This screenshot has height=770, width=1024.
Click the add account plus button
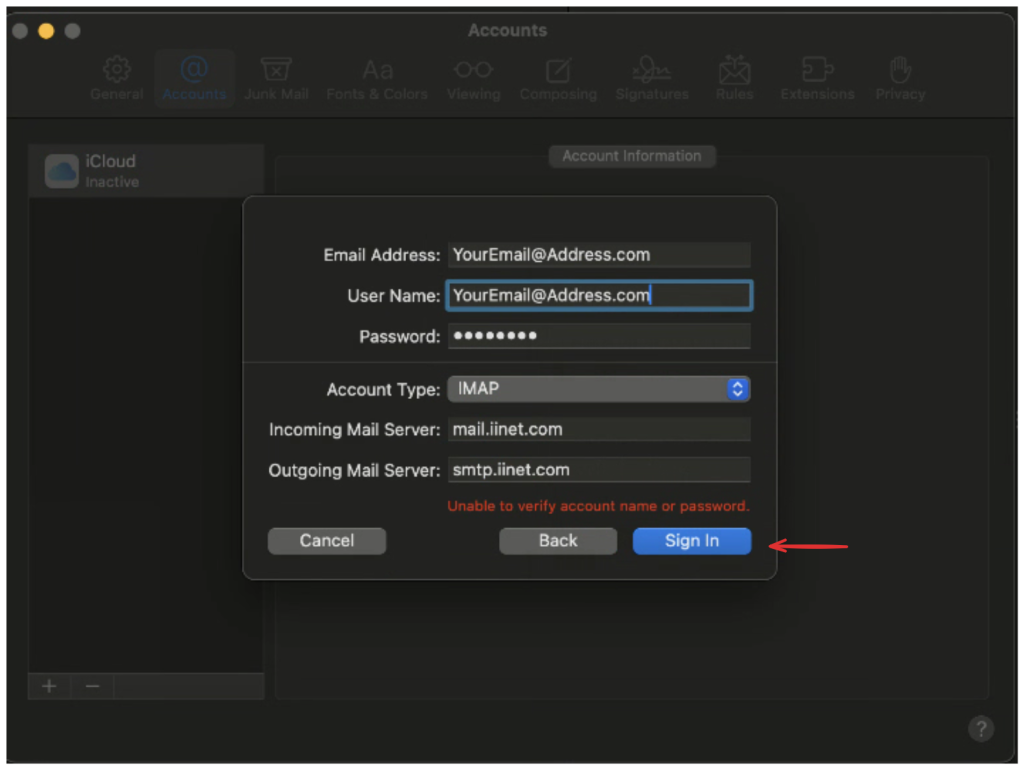[49, 686]
